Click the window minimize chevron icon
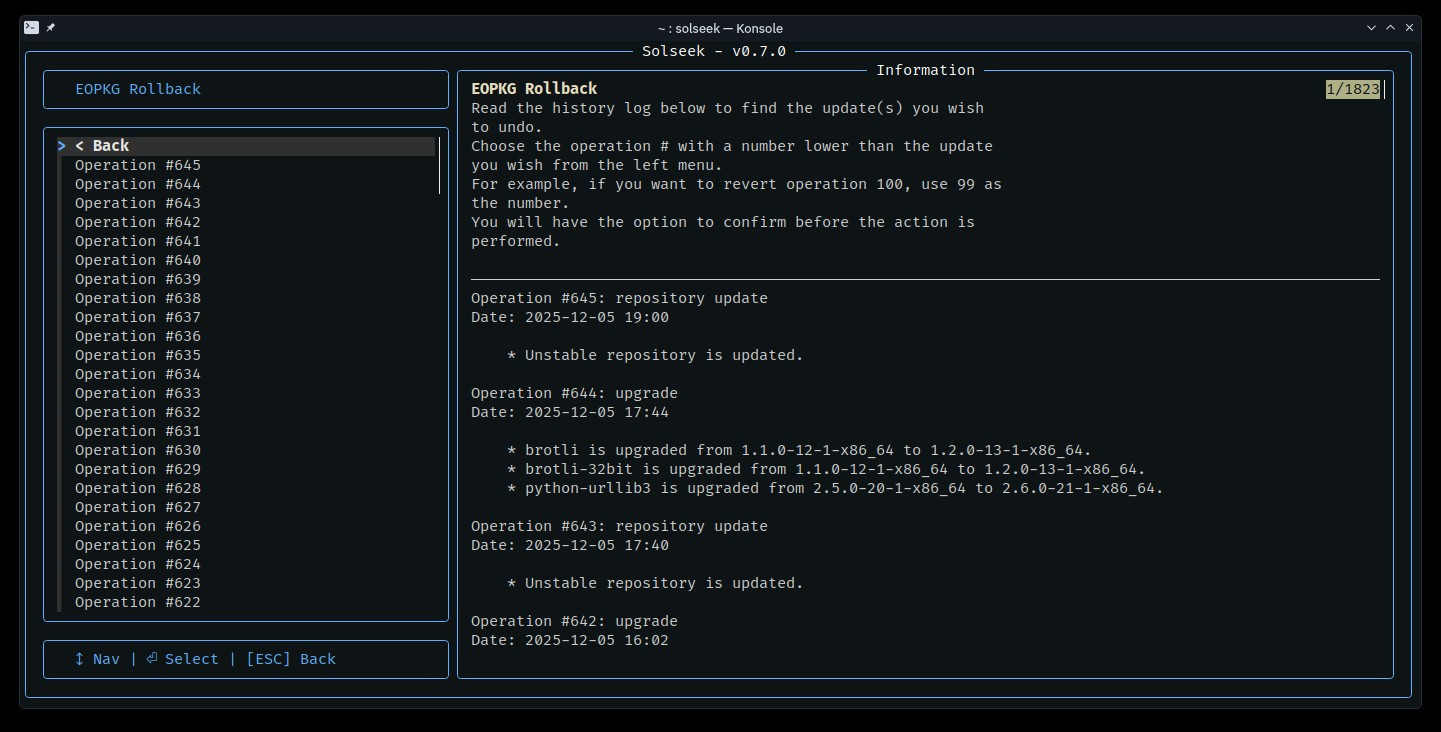The image size is (1441, 732). (1371, 28)
